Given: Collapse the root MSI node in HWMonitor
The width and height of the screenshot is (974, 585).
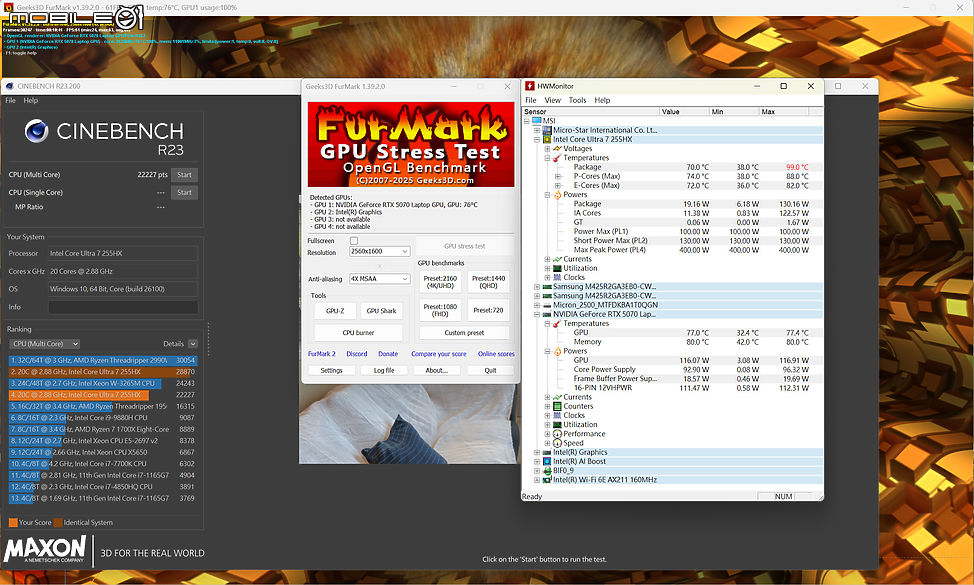Looking at the screenshot, I should 527,121.
